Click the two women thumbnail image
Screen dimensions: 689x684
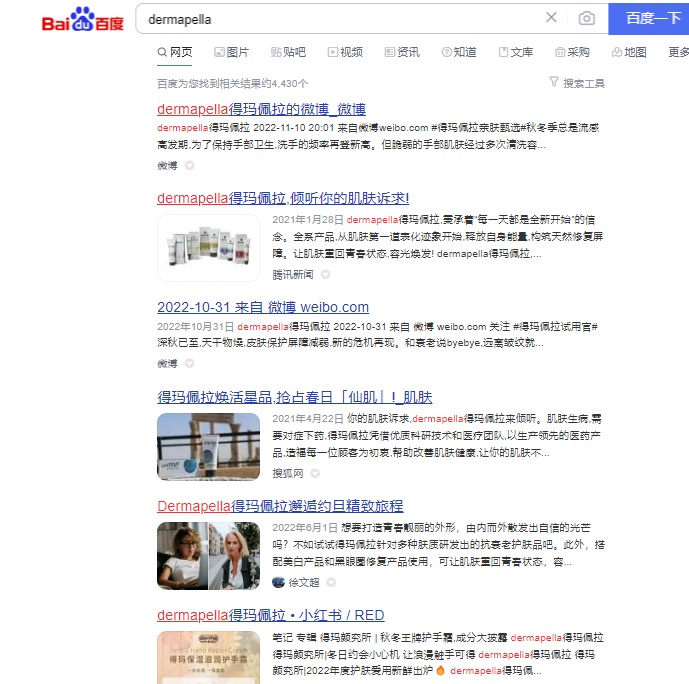point(208,555)
